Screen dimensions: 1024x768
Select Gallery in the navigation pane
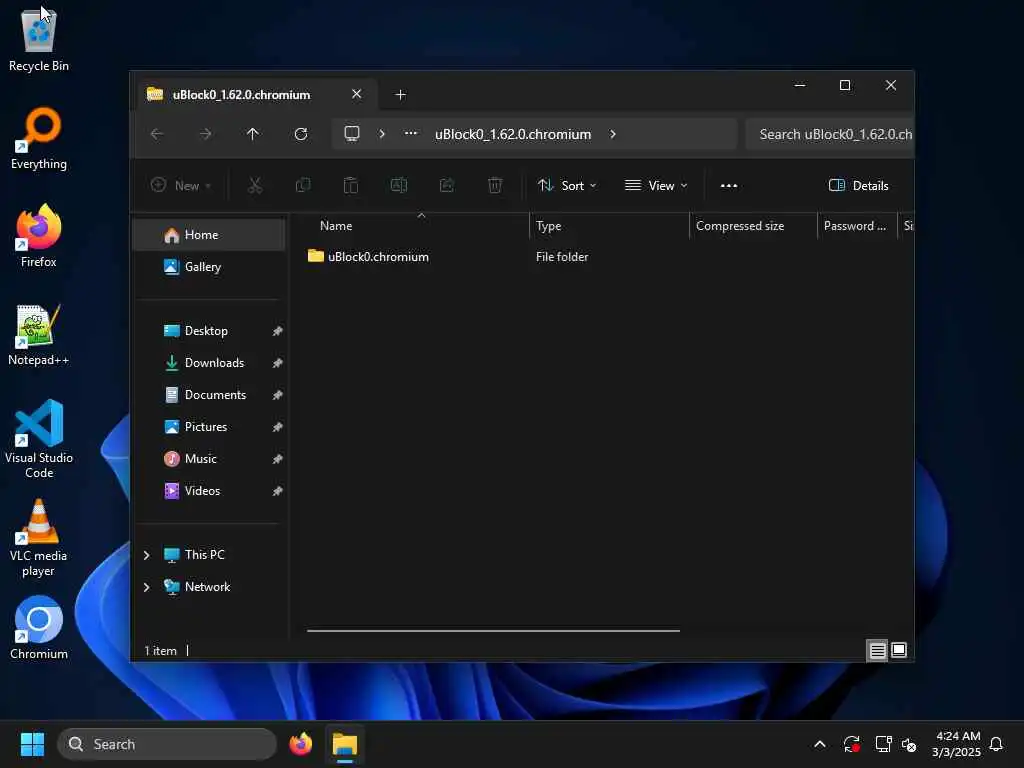pyautogui.click(x=209, y=266)
